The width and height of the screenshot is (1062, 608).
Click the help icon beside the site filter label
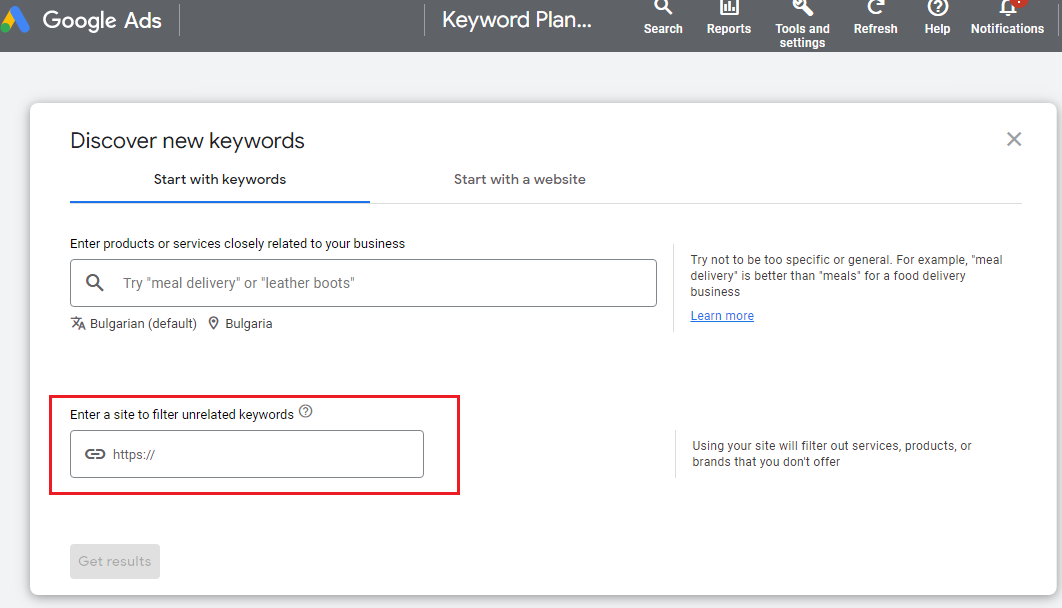tap(306, 411)
